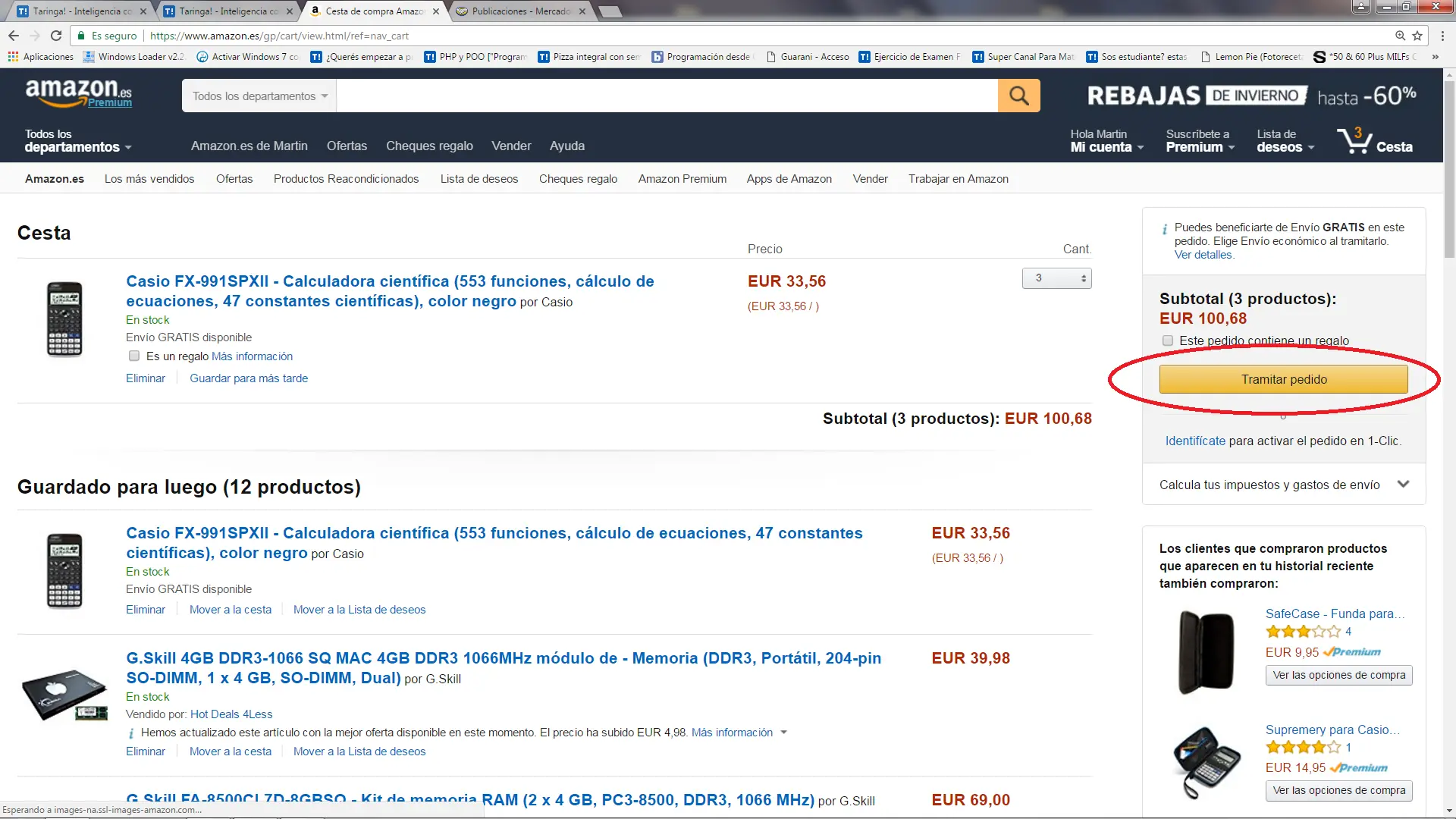Open the Todos los departamentos search dropdown
This screenshot has height=819, width=1456.
click(259, 96)
